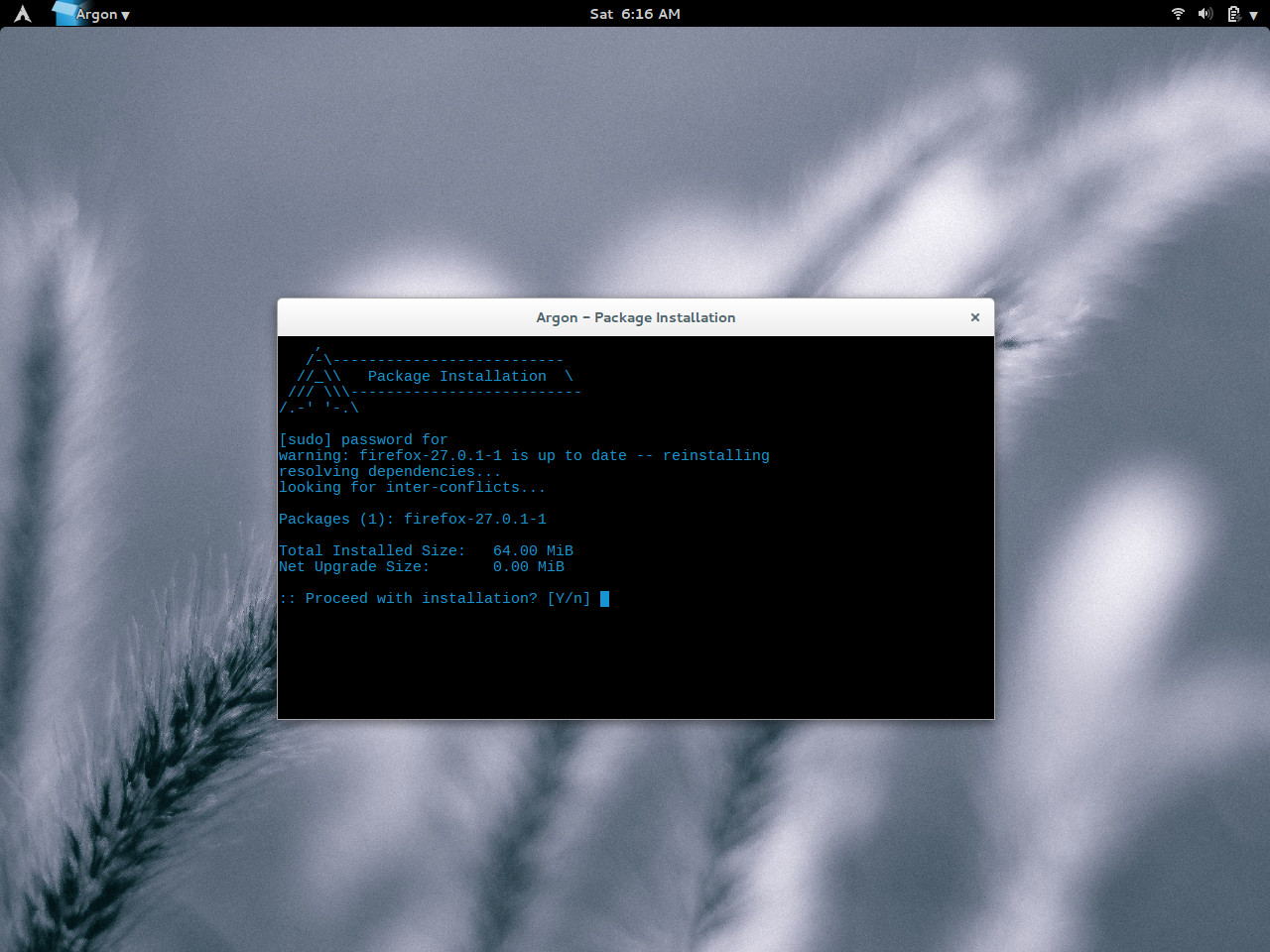
Task: Click the '0.00 MiB' value
Action: click(529, 566)
